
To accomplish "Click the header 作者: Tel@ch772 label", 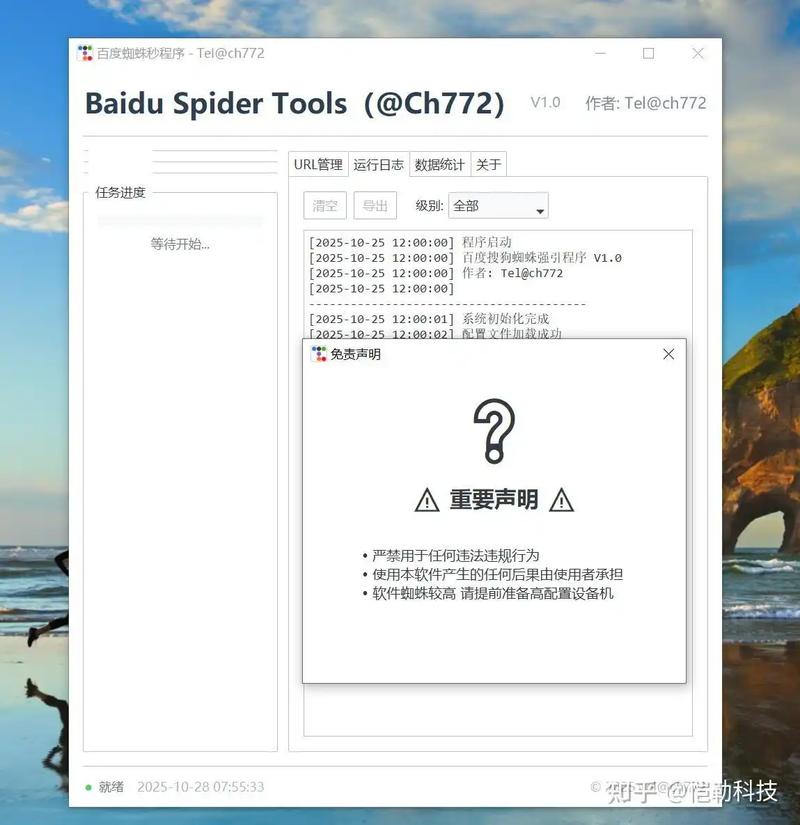I will pyautogui.click(x=646, y=103).
